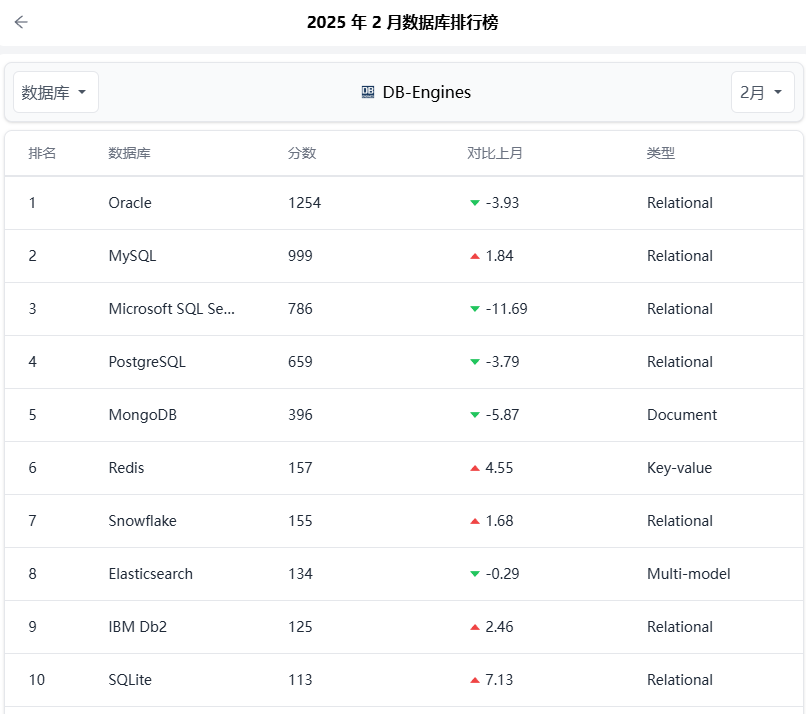Select the MongoDB database name
This screenshot has width=806, height=714.
143,415
